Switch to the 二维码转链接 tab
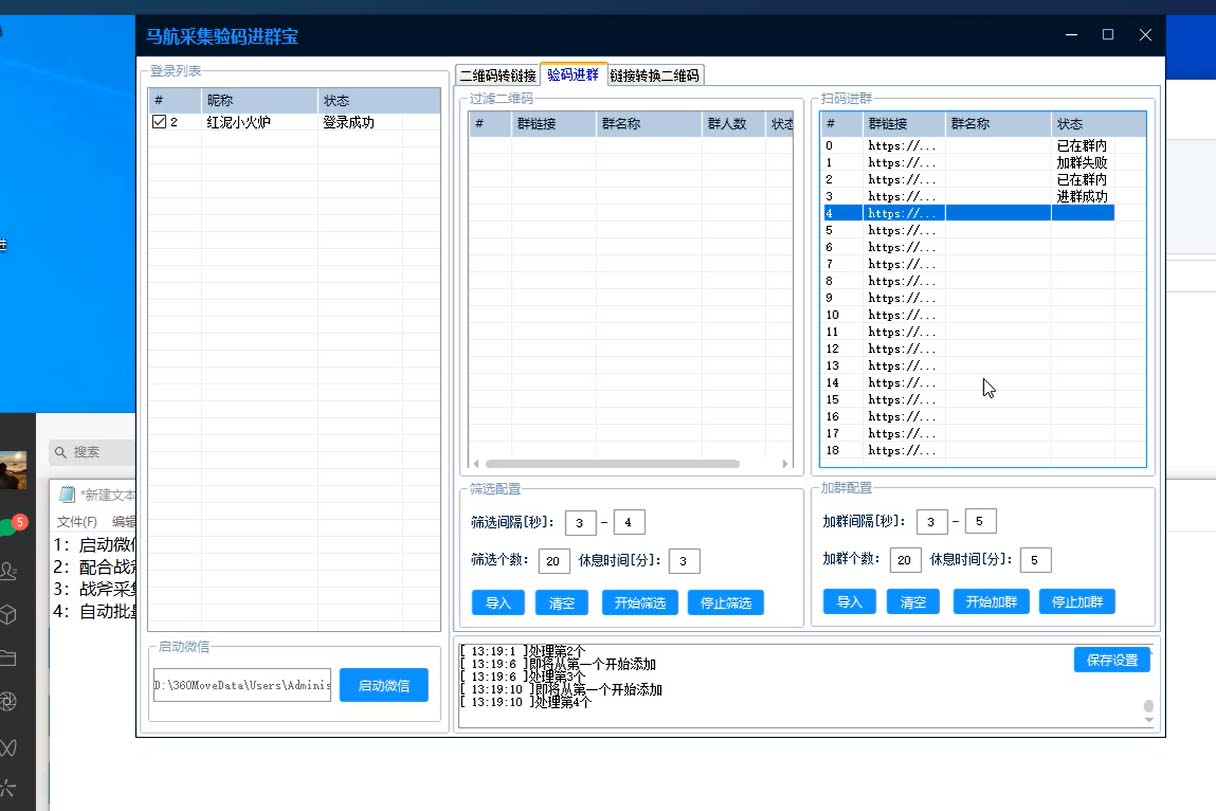 point(498,75)
